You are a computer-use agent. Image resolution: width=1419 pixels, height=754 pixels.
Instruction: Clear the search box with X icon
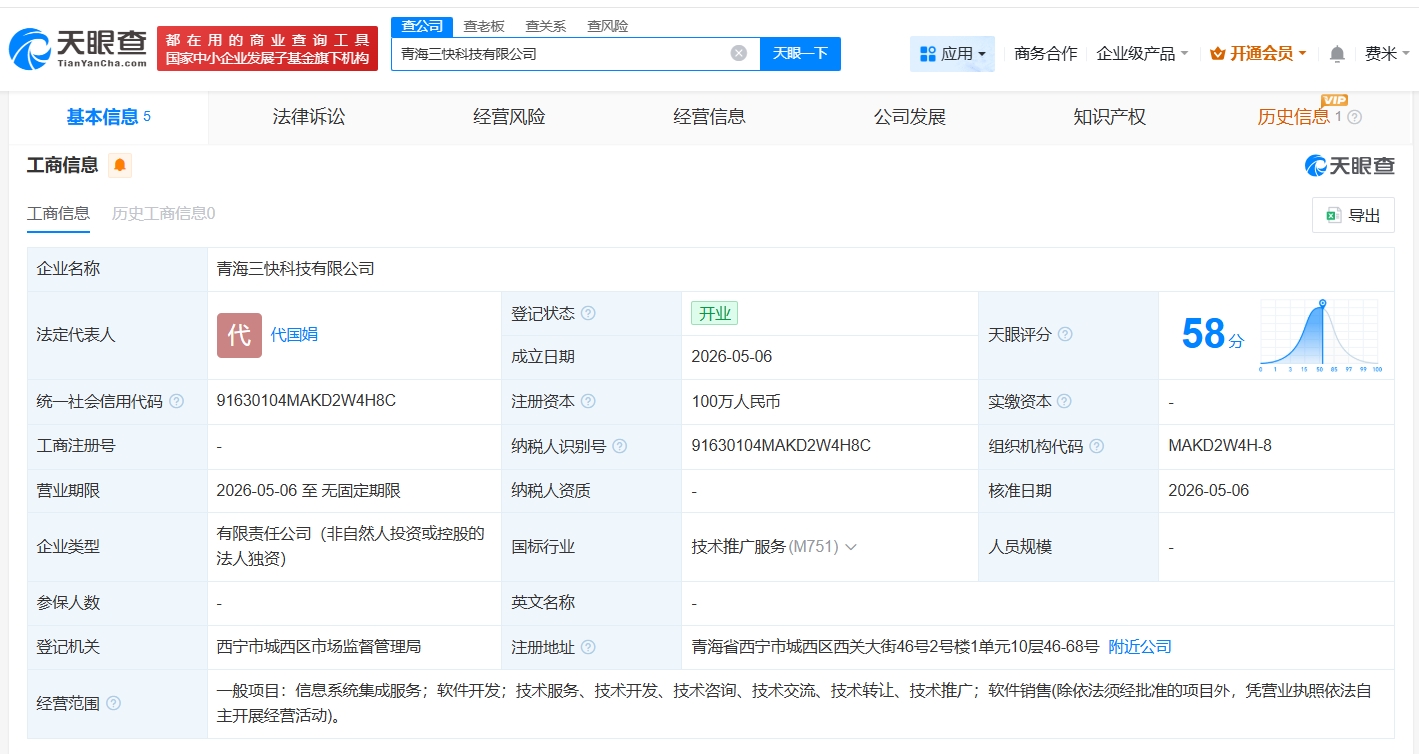point(738,53)
